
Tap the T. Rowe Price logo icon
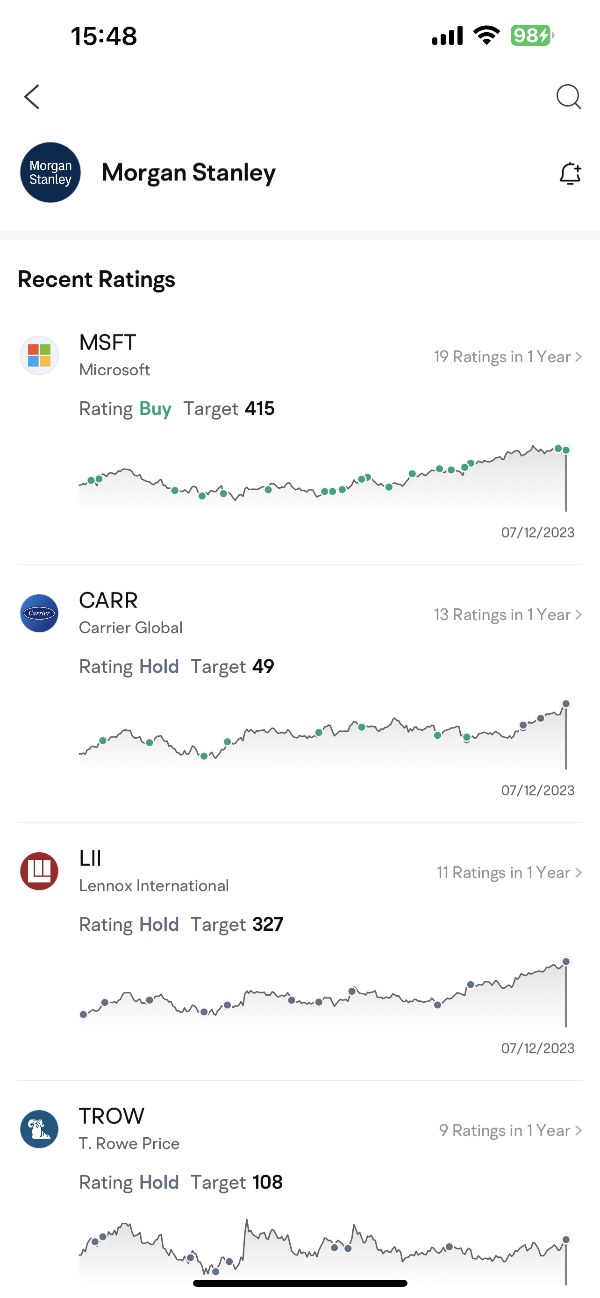(x=39, y=1129)
